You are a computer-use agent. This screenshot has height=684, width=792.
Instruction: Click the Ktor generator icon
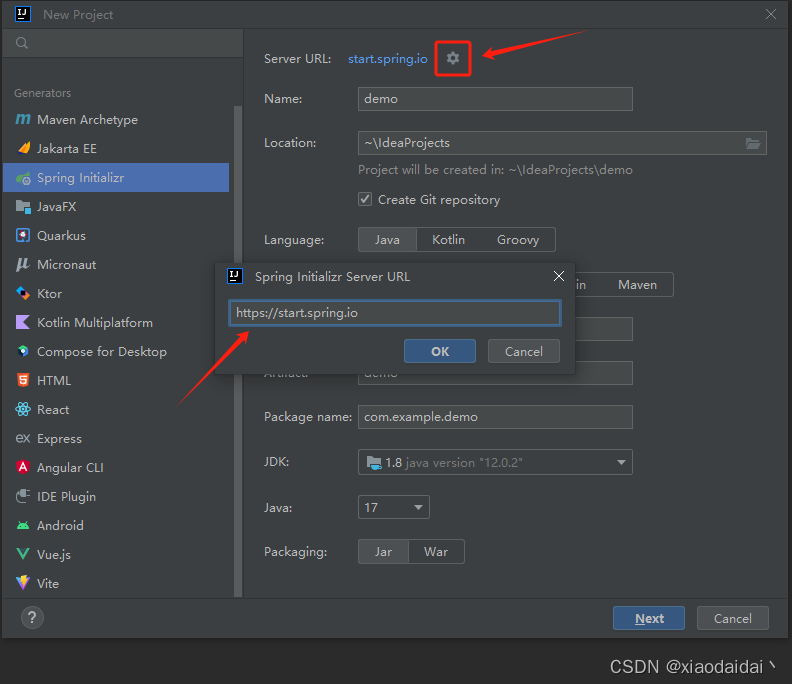pos(23,293)
